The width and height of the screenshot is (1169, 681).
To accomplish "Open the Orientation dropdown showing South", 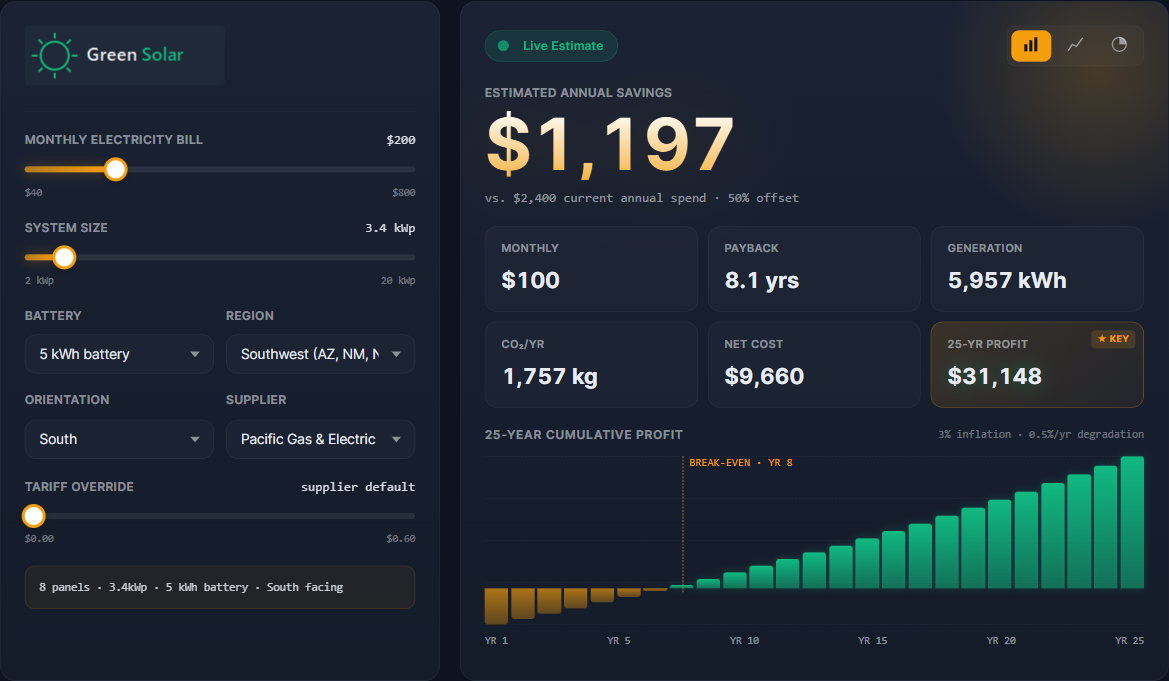I will [x=119, y=439].
